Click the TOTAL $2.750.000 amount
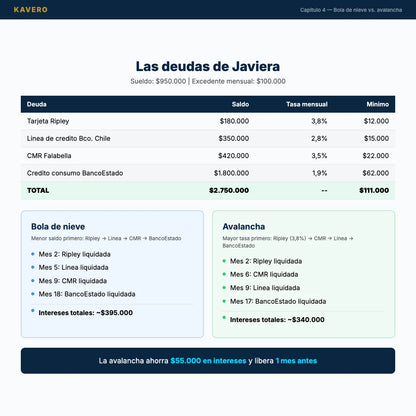 (x=229, y=190)
